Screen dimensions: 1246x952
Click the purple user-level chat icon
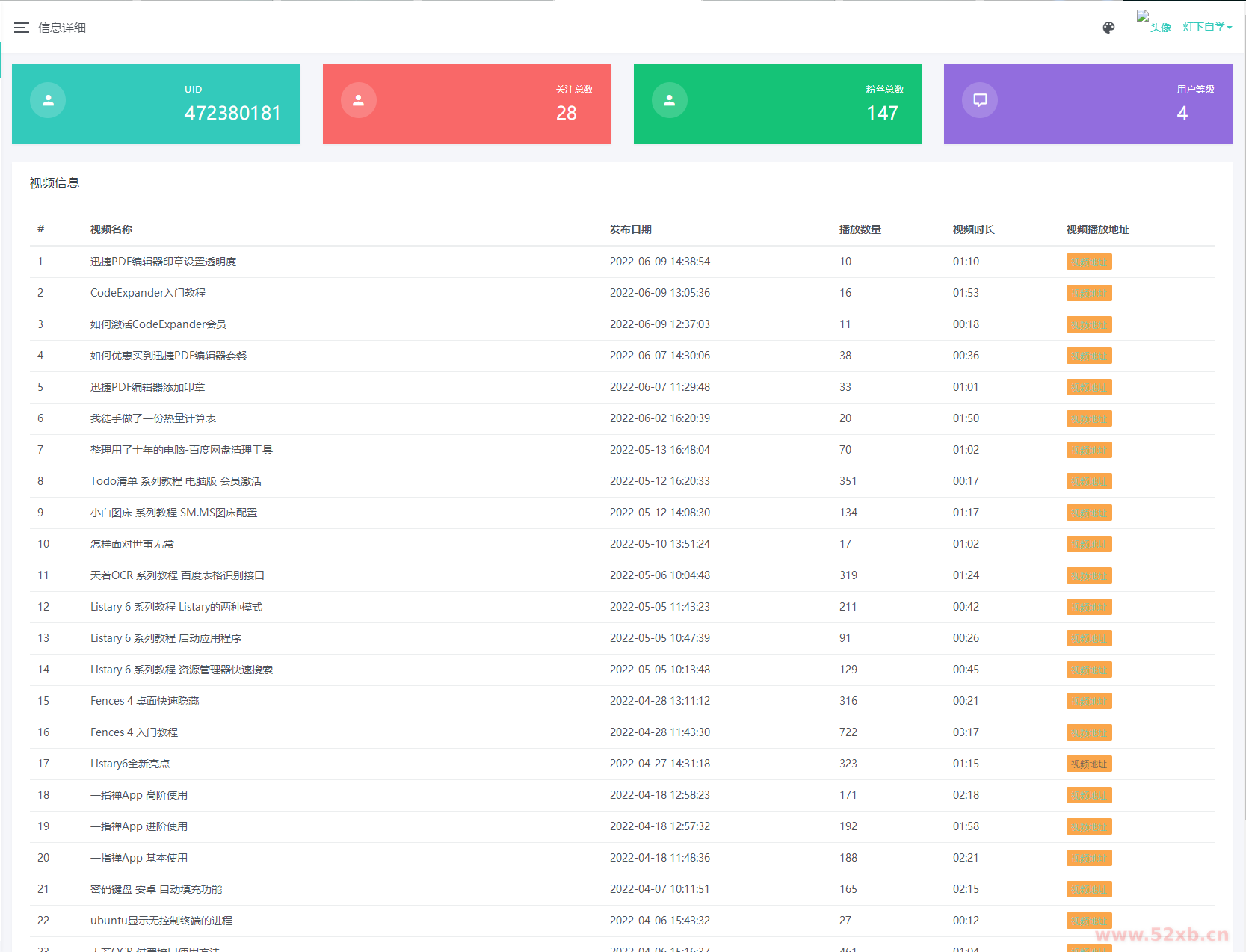(x=980, y=100)
